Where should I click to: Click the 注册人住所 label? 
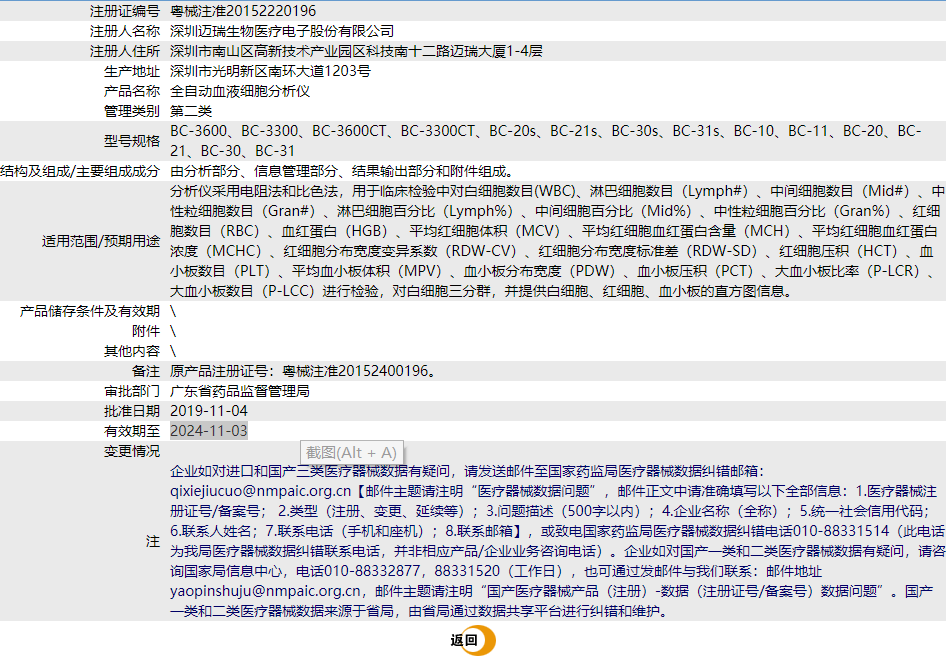(125, 51)
